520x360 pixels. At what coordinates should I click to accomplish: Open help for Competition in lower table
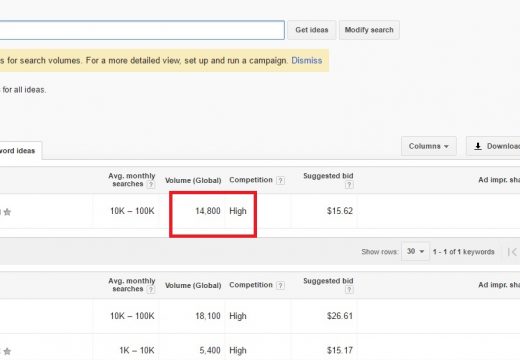point(281,285)
